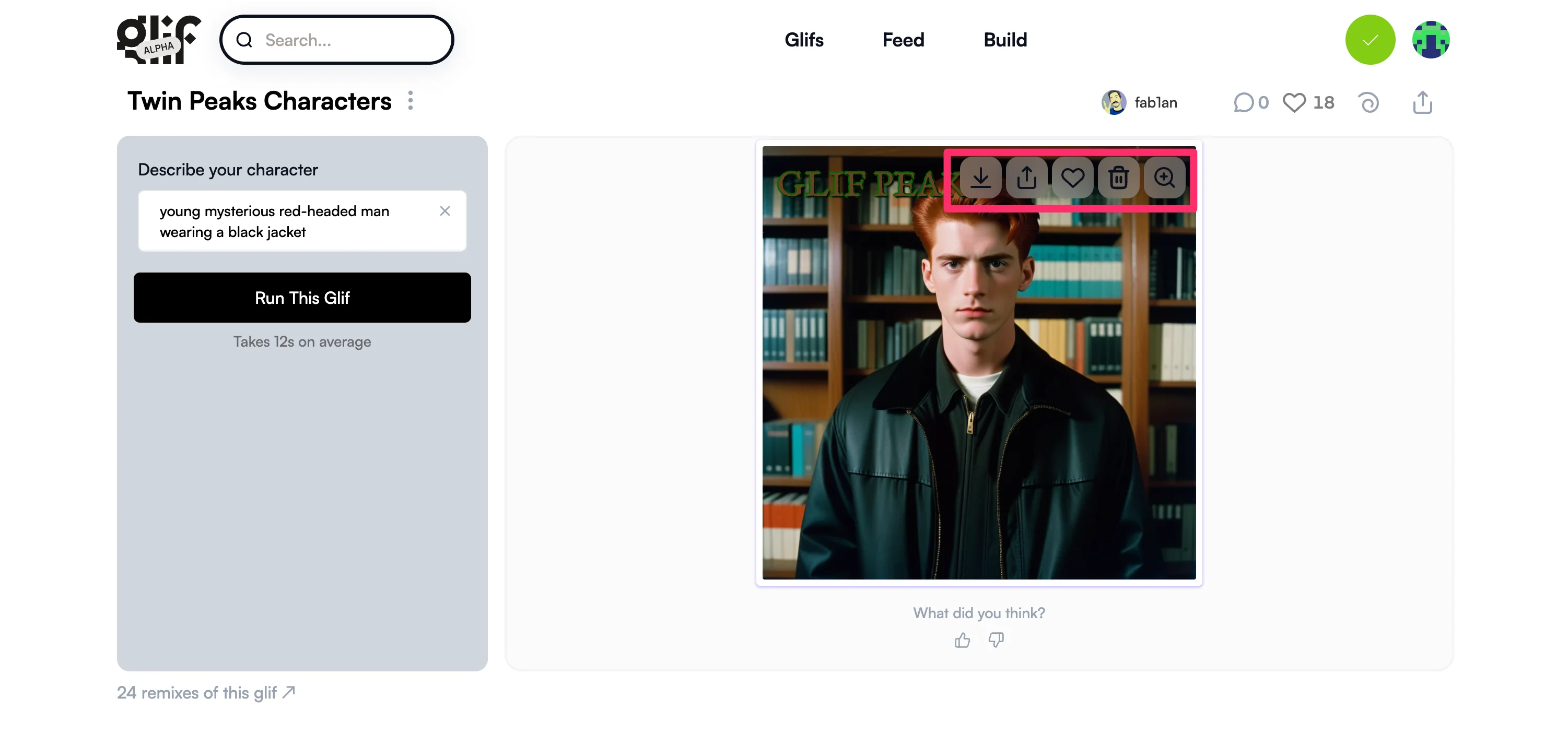Go to the Glifs tab
The image size is (1568, 733).
tap(804, 40)
